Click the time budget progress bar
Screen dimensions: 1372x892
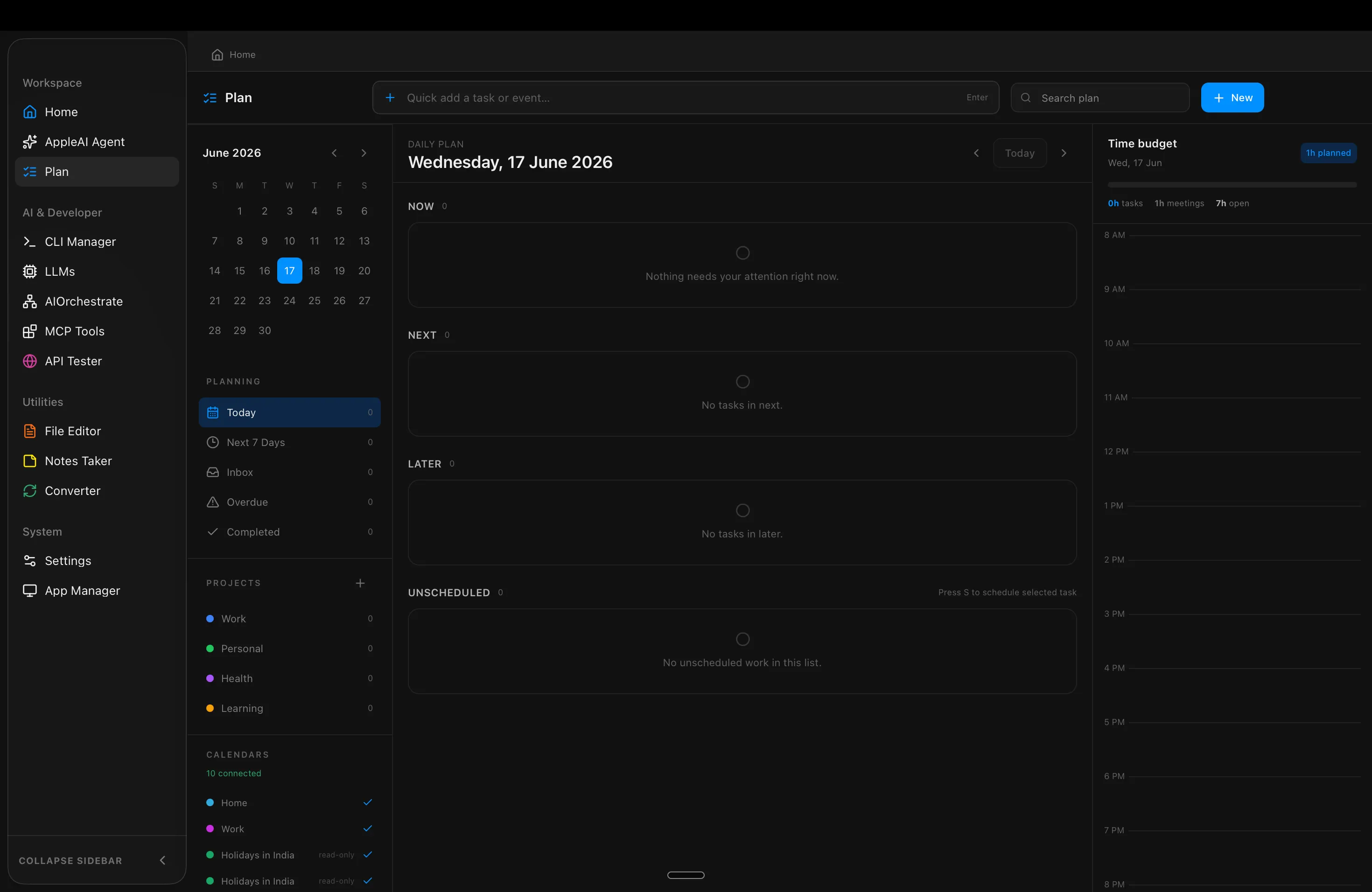pos(1232,185)
